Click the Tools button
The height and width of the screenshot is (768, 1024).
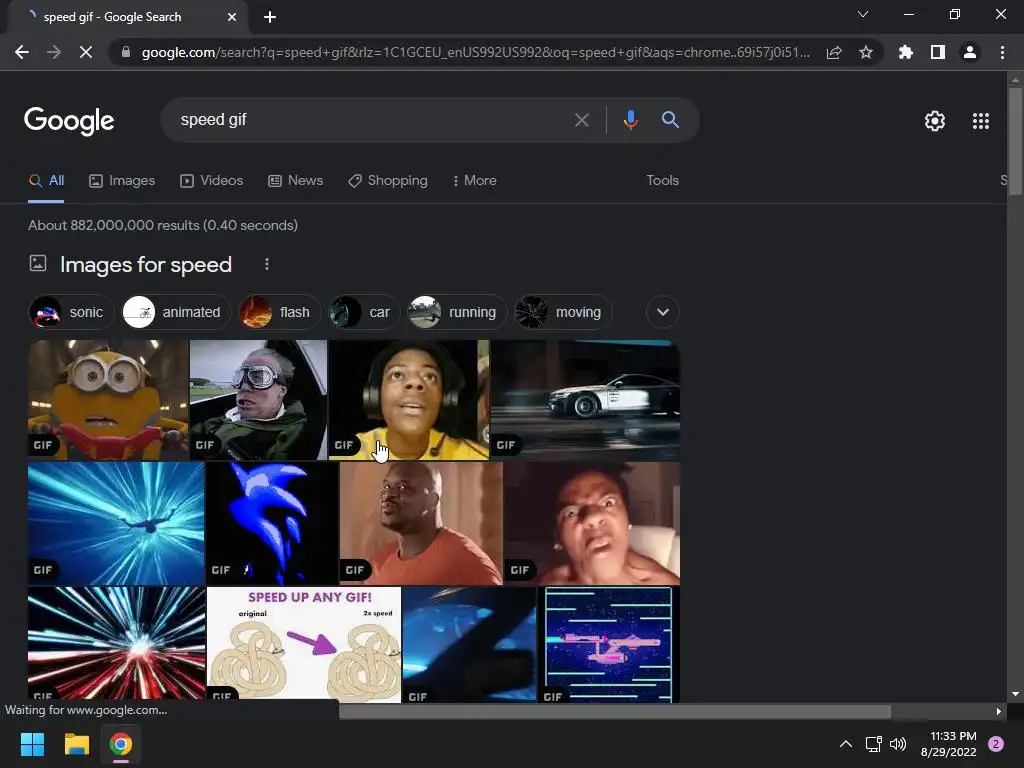(x=662, y=181)
